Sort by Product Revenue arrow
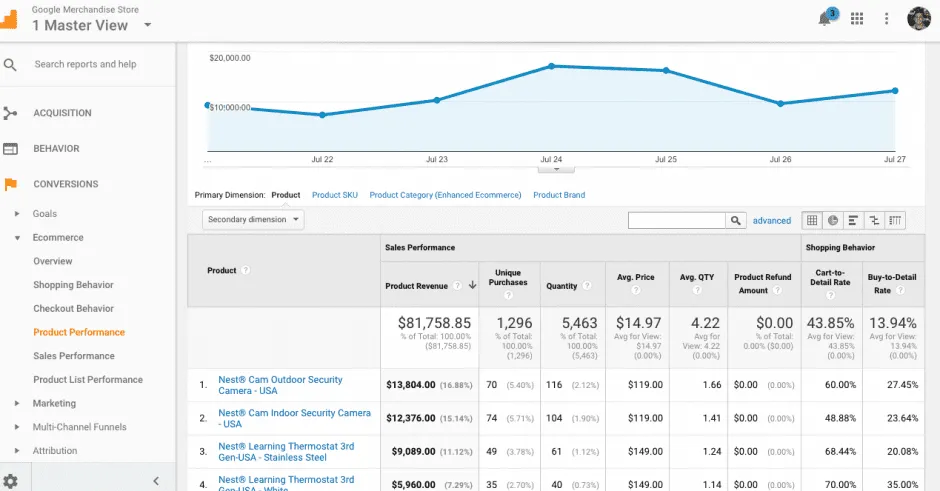The height and width of the screenshot is (491, 940). coord(472,285)
